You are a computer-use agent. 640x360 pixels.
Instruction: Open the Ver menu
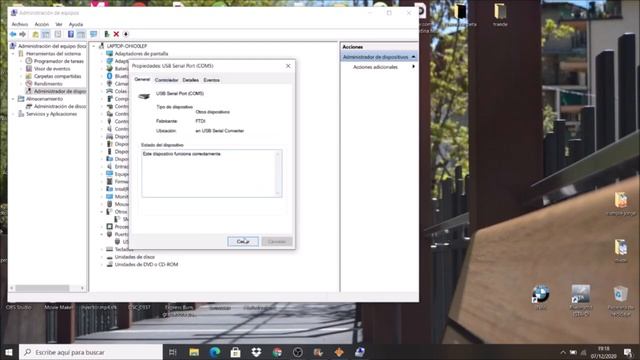59,24
